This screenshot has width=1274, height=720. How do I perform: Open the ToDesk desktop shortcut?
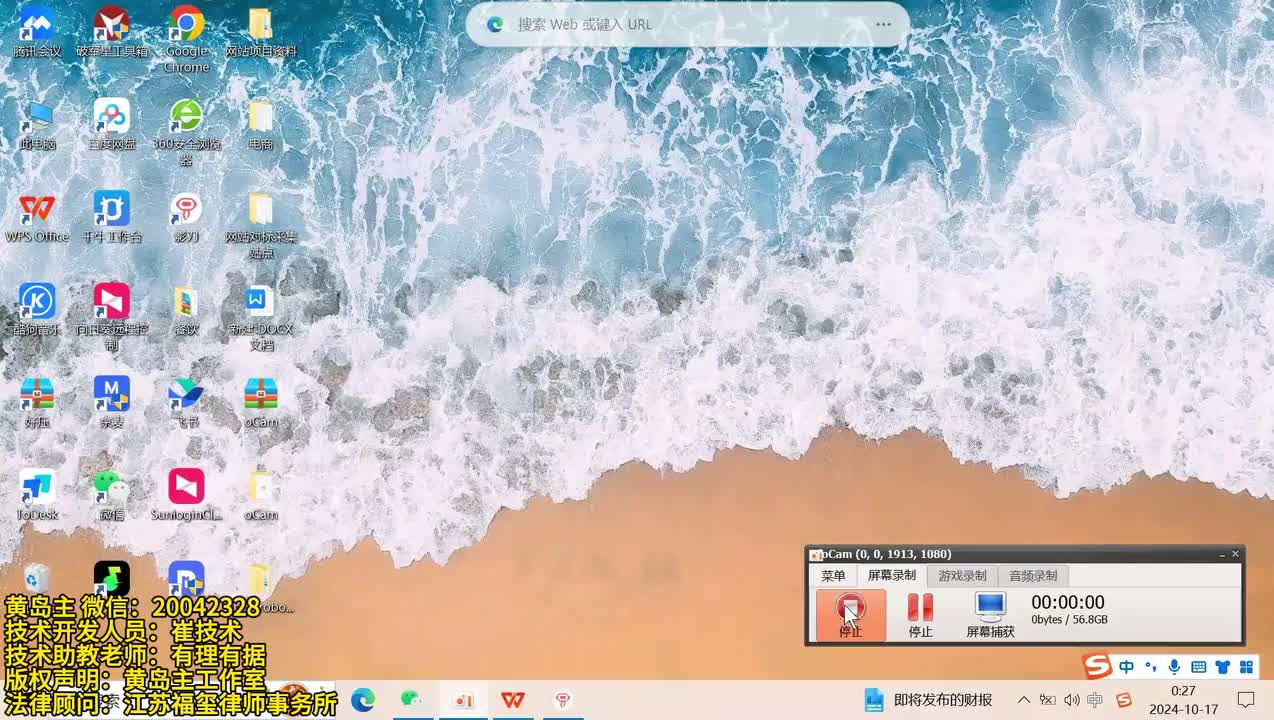37,496
